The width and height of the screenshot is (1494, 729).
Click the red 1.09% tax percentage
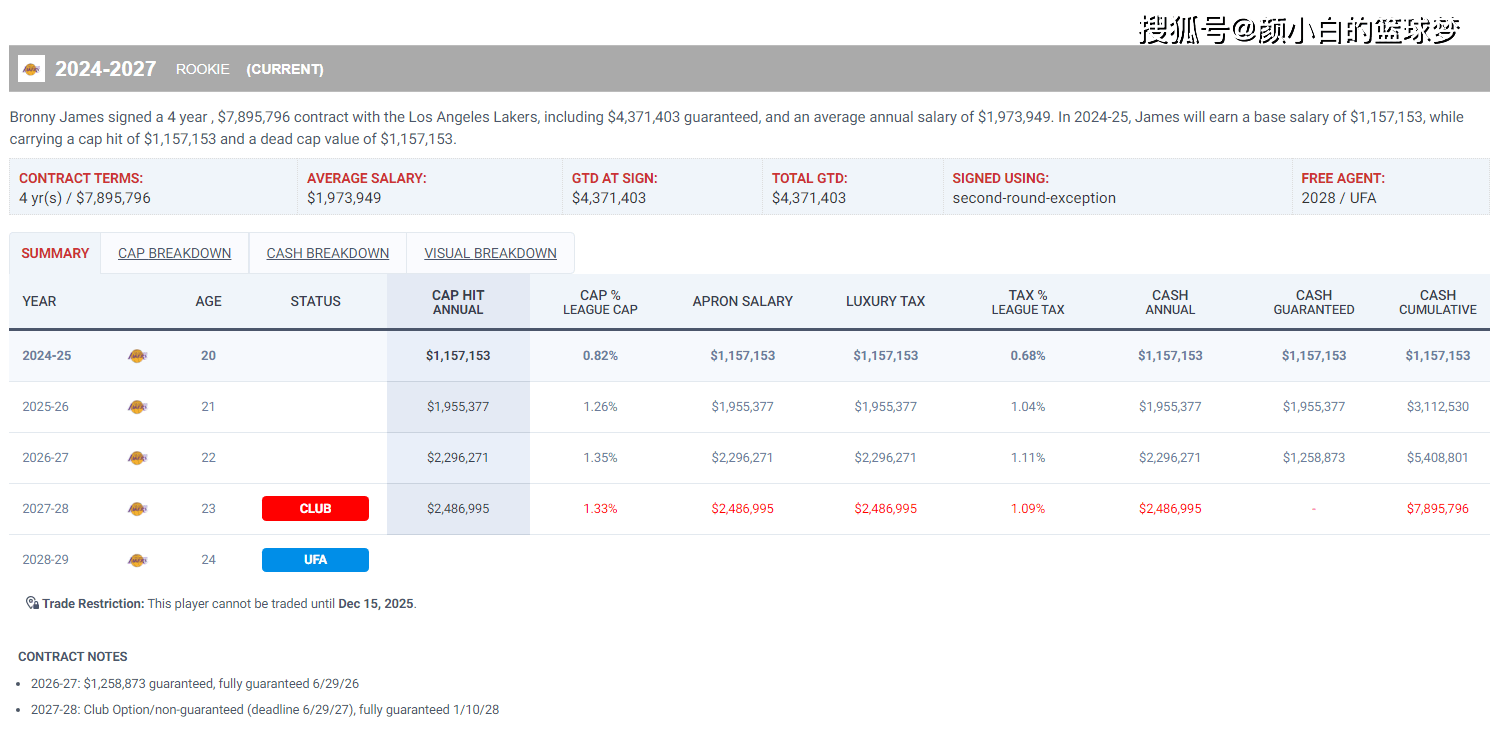click(x=1028, y=509)
